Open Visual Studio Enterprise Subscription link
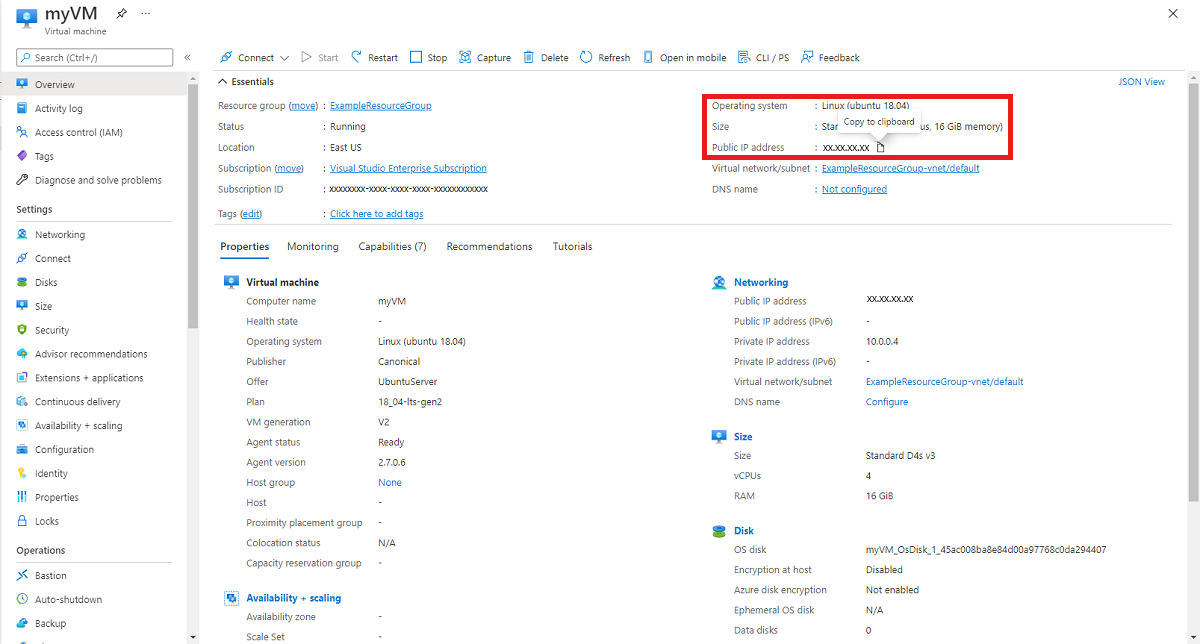 point(408,169)
